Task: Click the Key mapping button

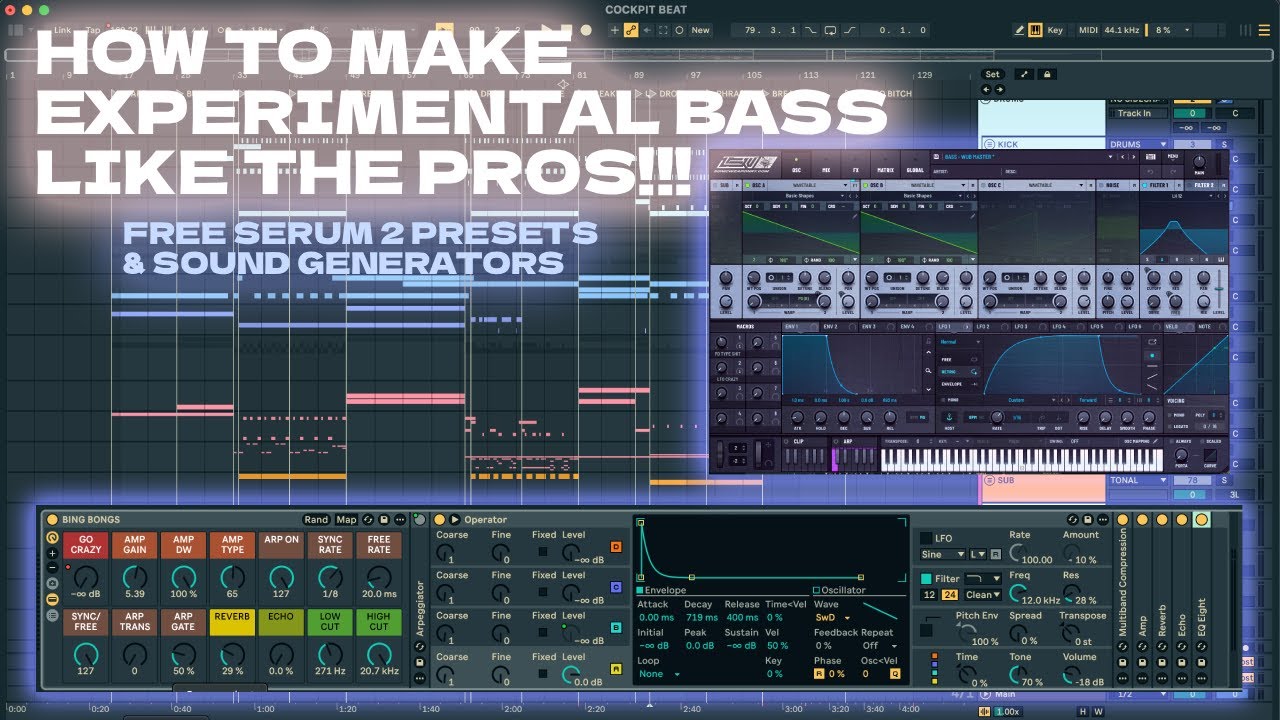Action: click(x=1055, y=30)
